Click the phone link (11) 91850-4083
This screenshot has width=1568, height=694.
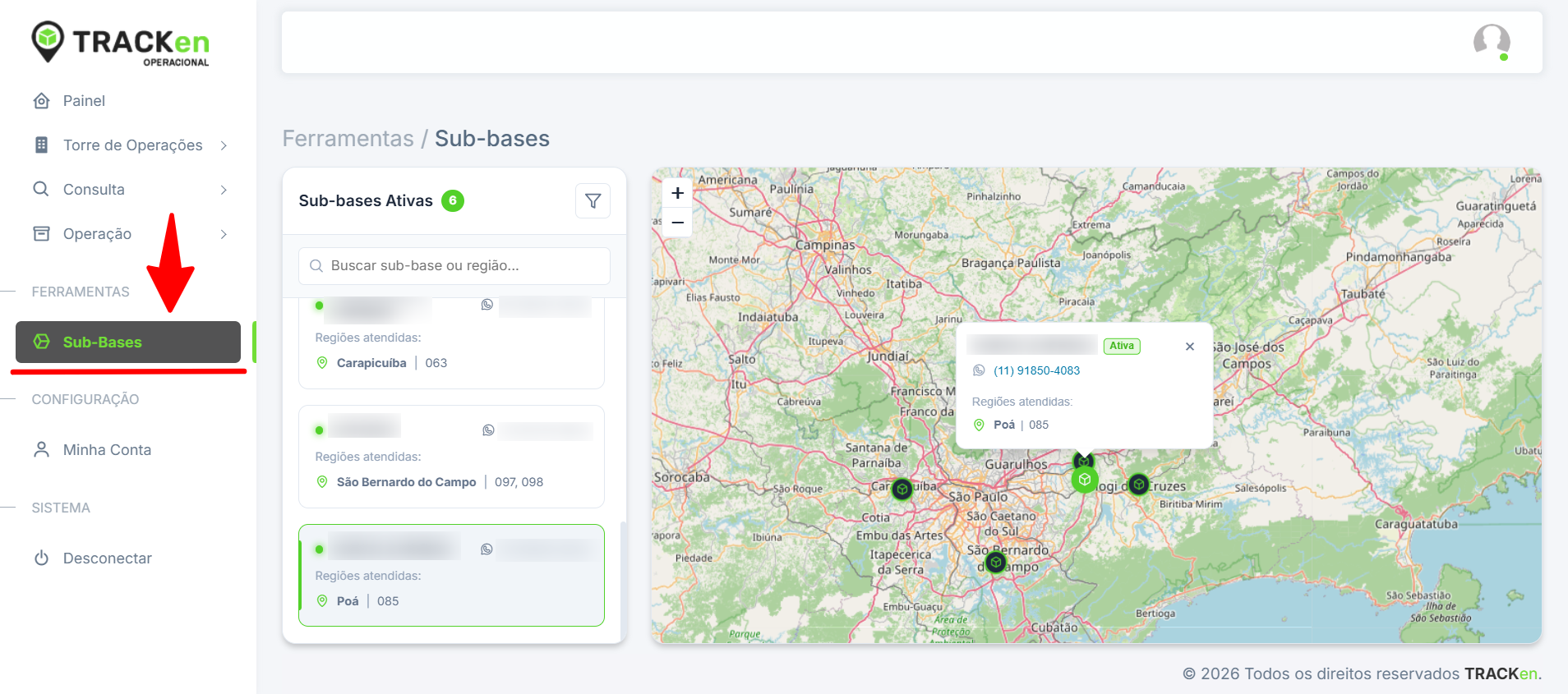tap(1036, 370)
